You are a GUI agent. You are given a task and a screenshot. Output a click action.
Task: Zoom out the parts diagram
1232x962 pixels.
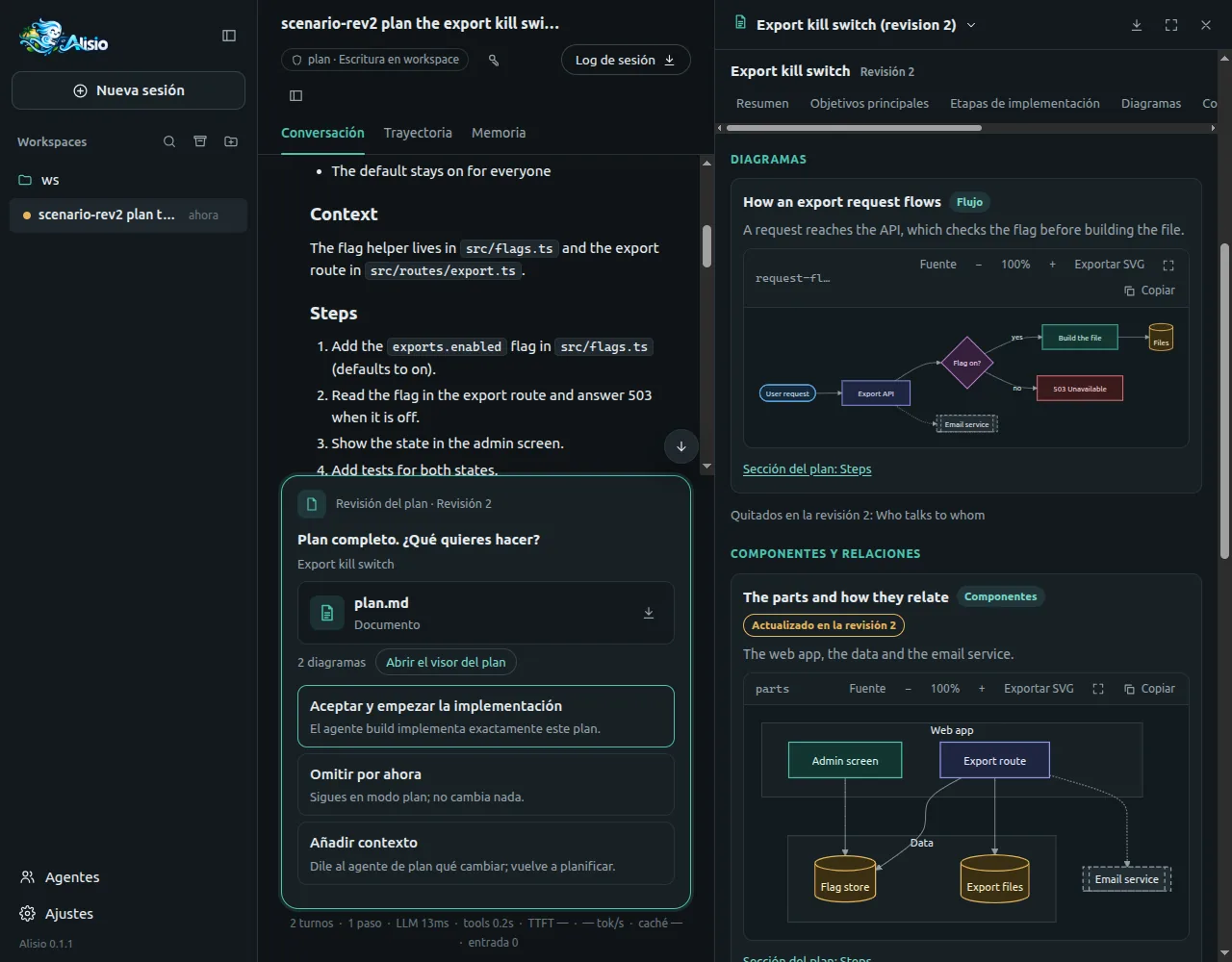pos(908,689)
